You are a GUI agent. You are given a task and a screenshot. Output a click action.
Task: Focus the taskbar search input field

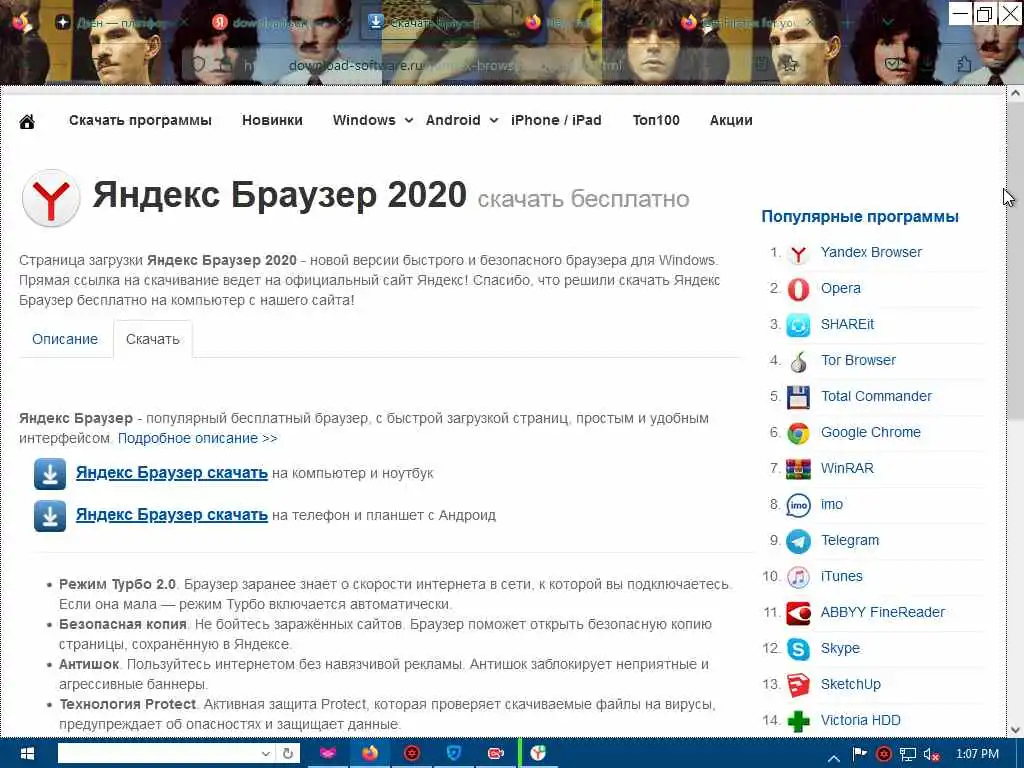coord(159,754)
